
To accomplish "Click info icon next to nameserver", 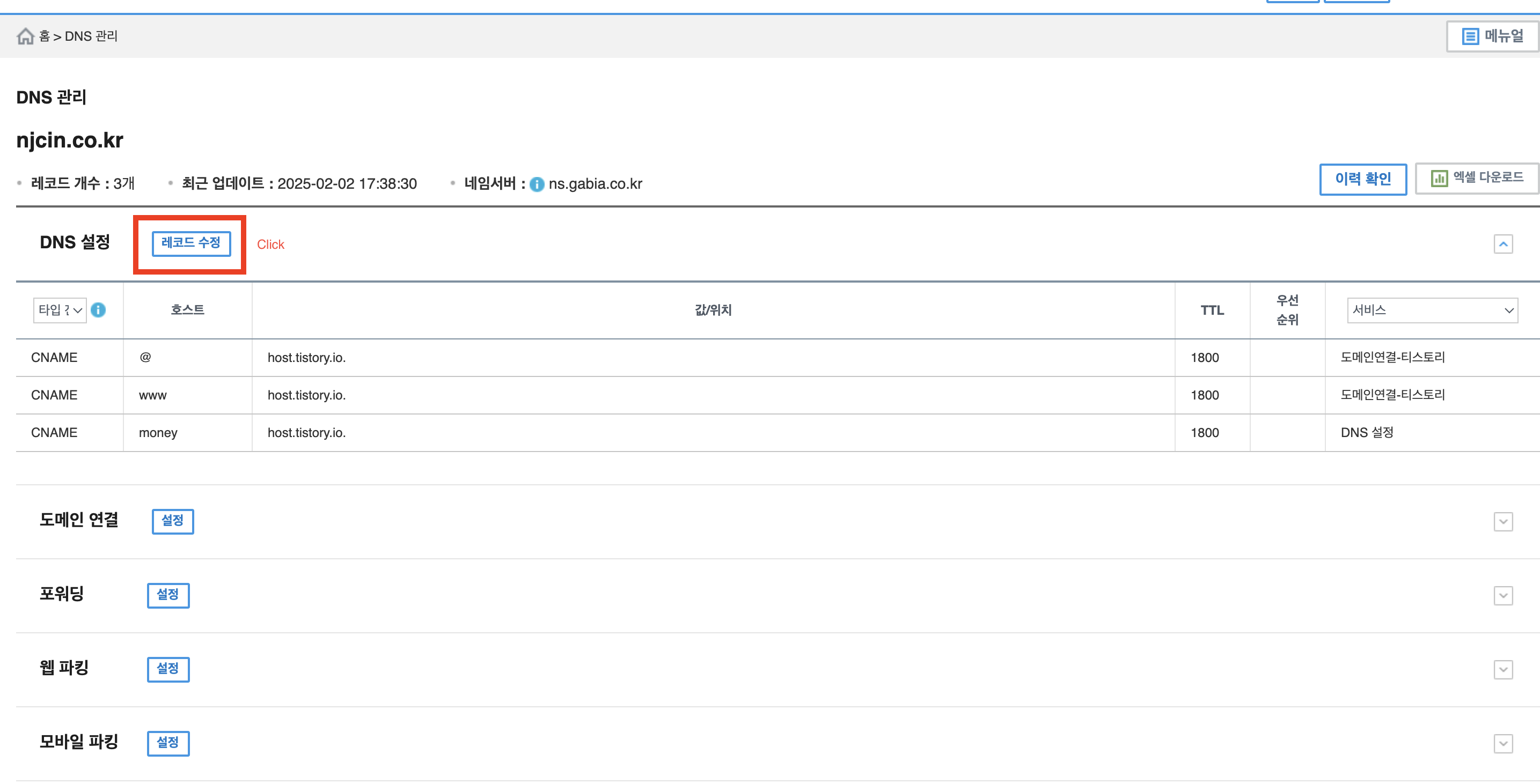I will (x=537, y=184).
